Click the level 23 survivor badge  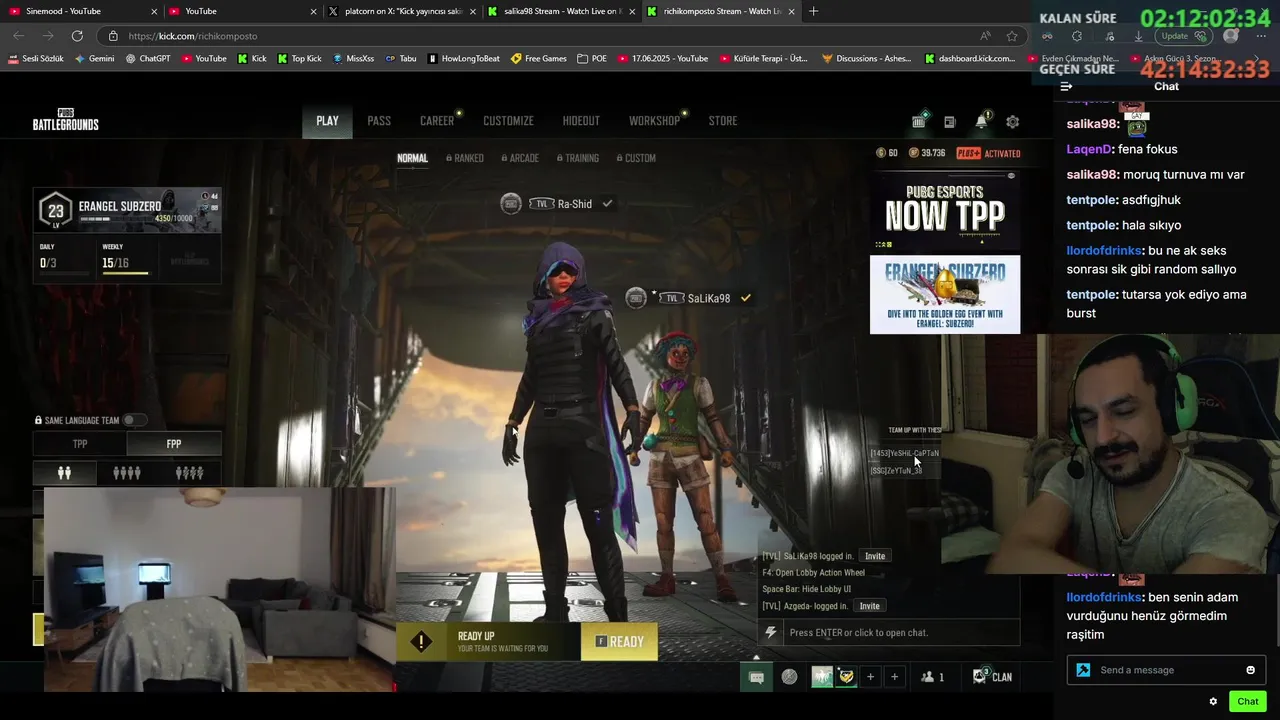tap(55, 210)
